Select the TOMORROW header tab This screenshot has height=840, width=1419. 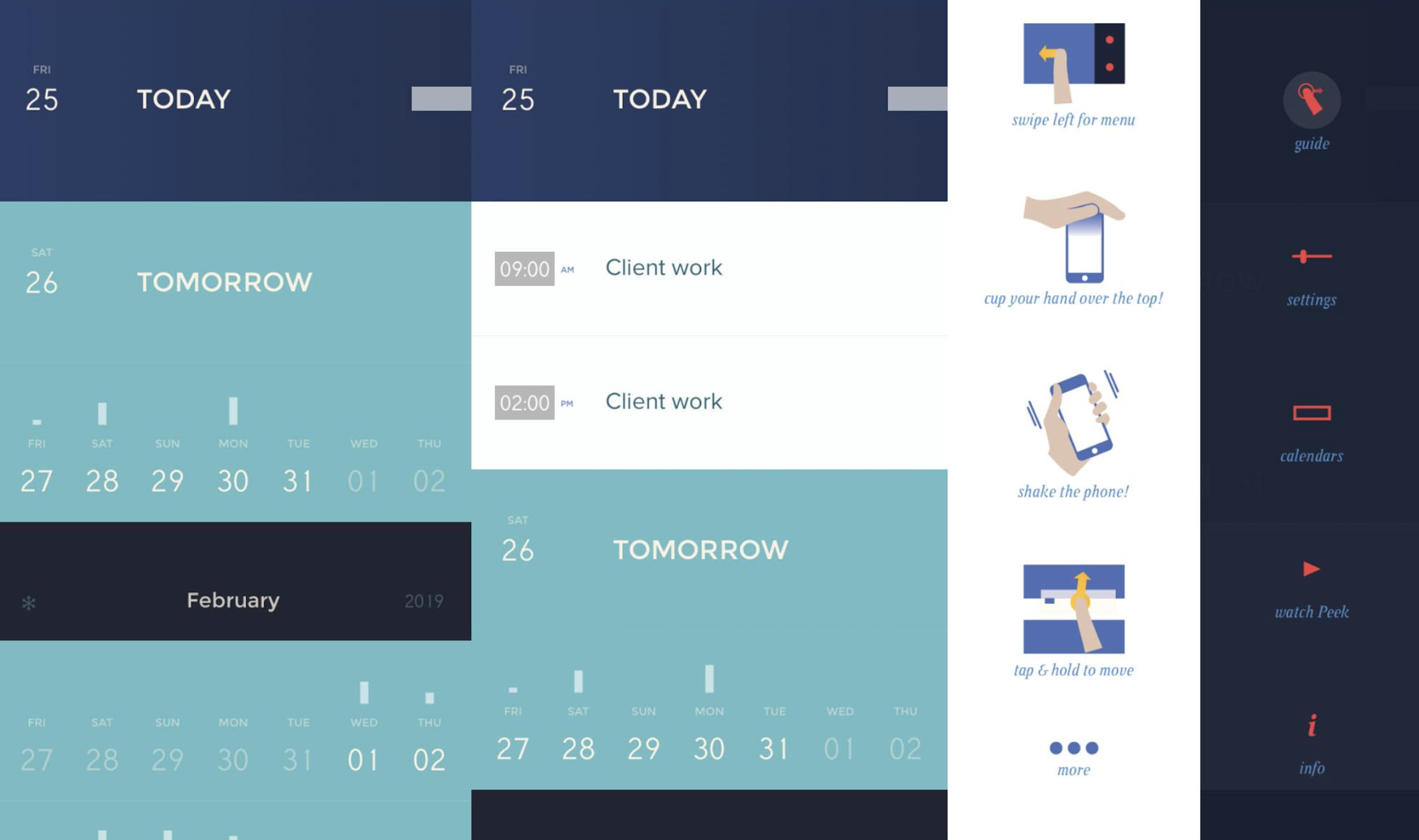tap(225, 280)
